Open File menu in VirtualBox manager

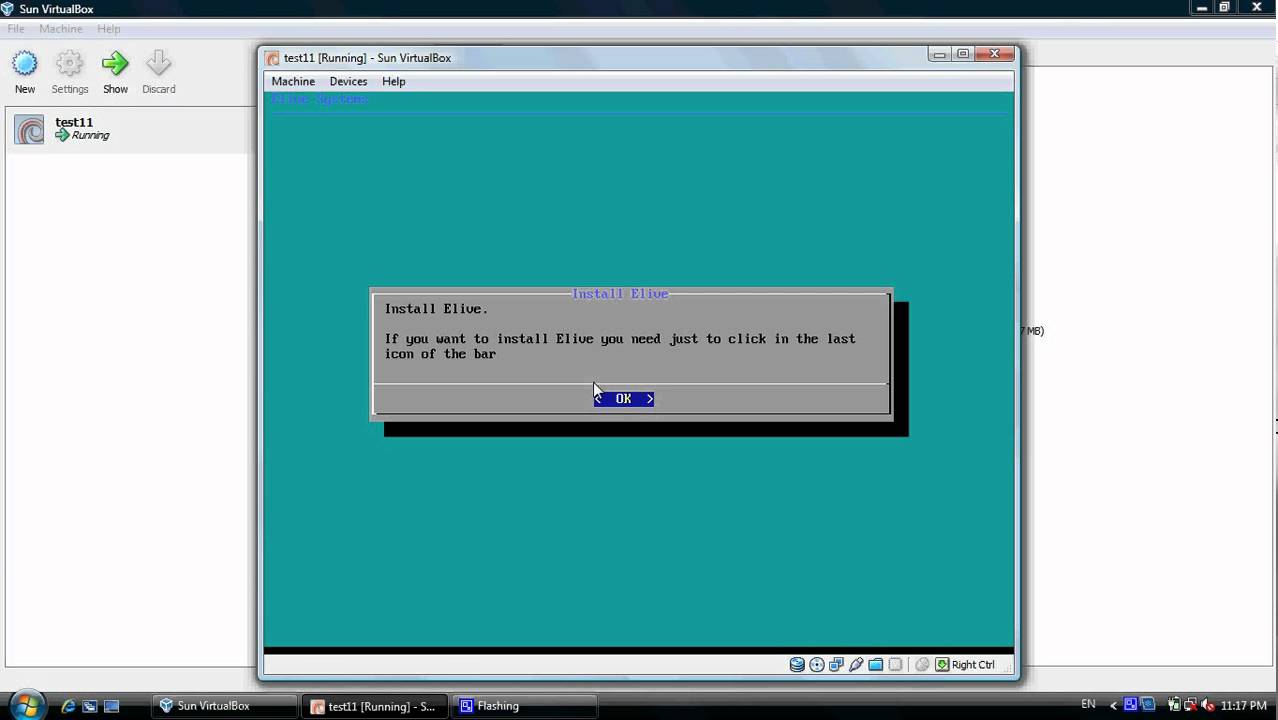pos(16,29)
